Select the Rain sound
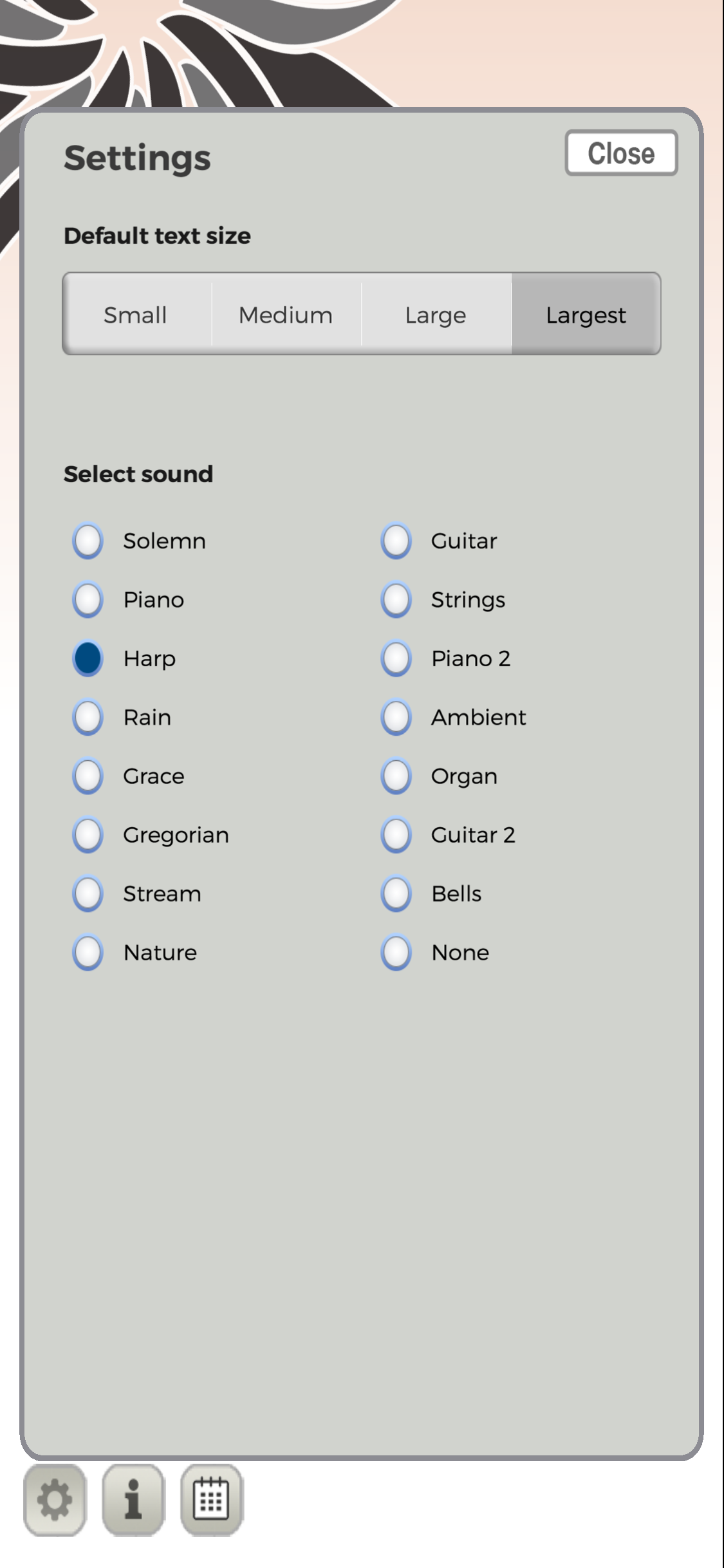Image resolution: width=724 pixels, height=1568 pixels. [x=88, y=717]
